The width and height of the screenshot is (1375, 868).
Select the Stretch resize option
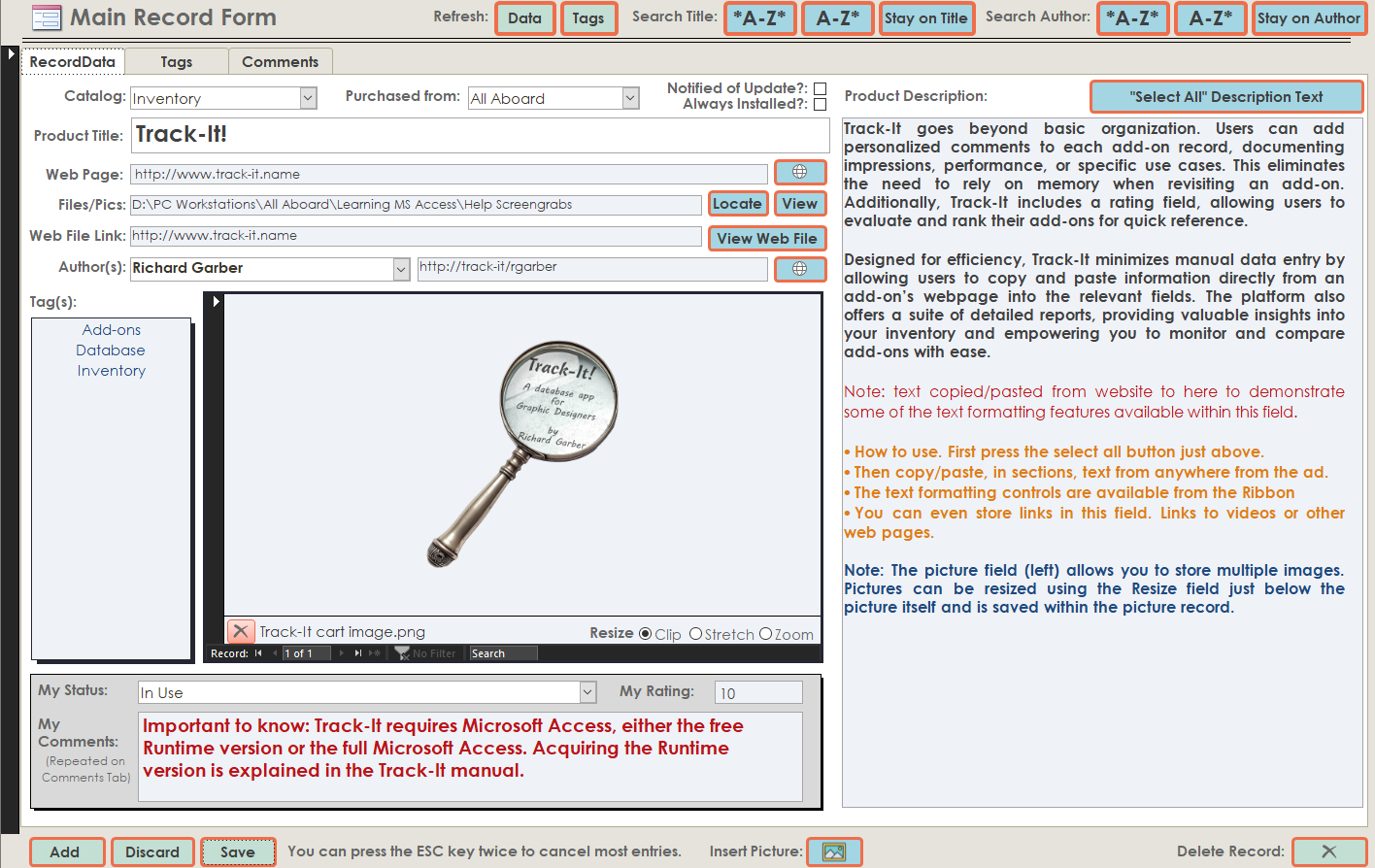pos(695,634)
